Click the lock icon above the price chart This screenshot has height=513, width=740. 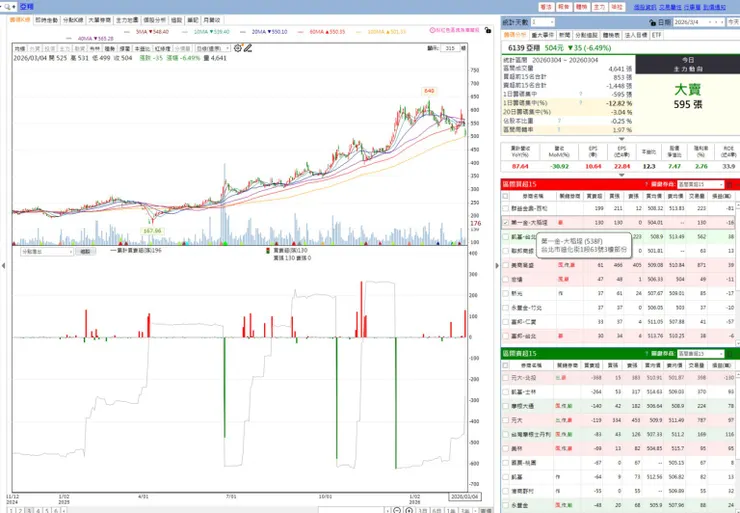click(x=488, y=30)
